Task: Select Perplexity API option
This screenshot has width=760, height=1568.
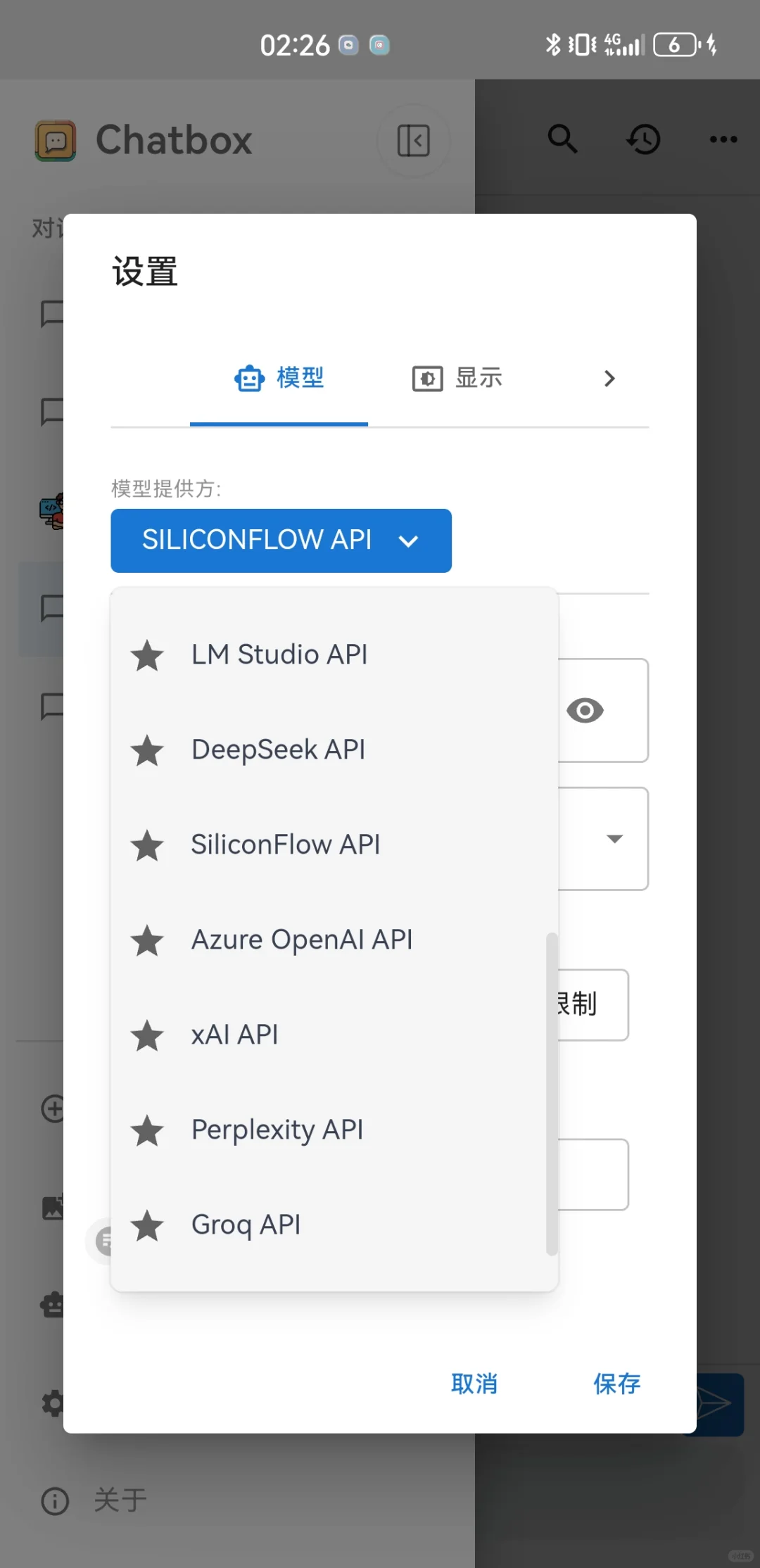Action: pos(334,1130)
